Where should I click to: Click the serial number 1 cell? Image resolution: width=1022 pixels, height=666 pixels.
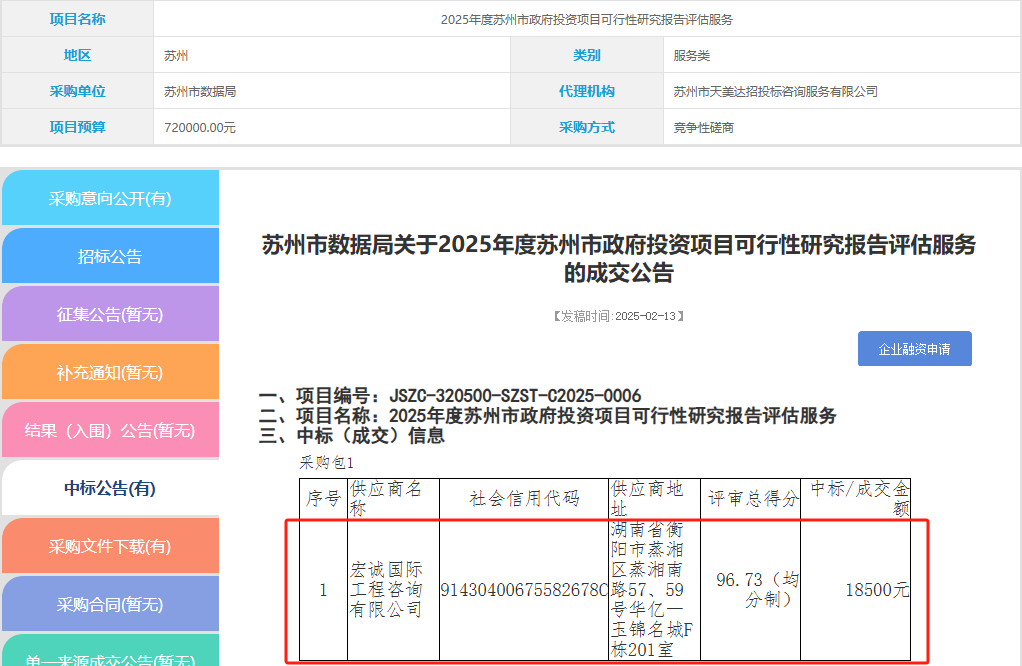323,590
